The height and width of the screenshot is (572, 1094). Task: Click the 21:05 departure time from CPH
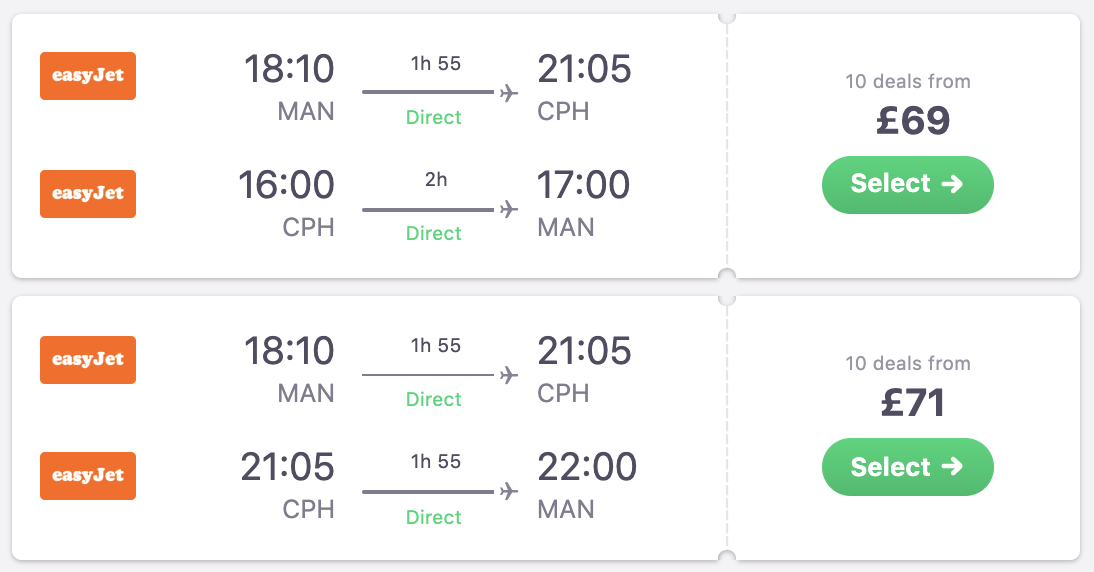(x=287, y=468)
